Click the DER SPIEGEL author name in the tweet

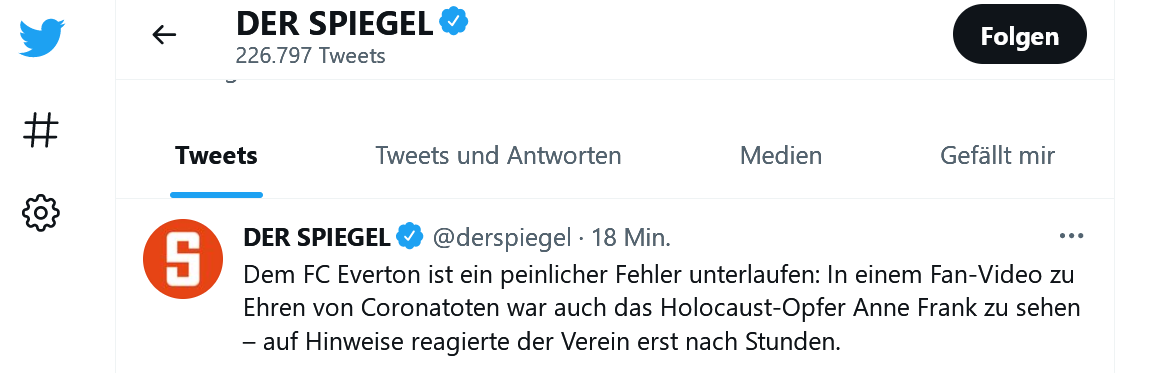[317, 237]
